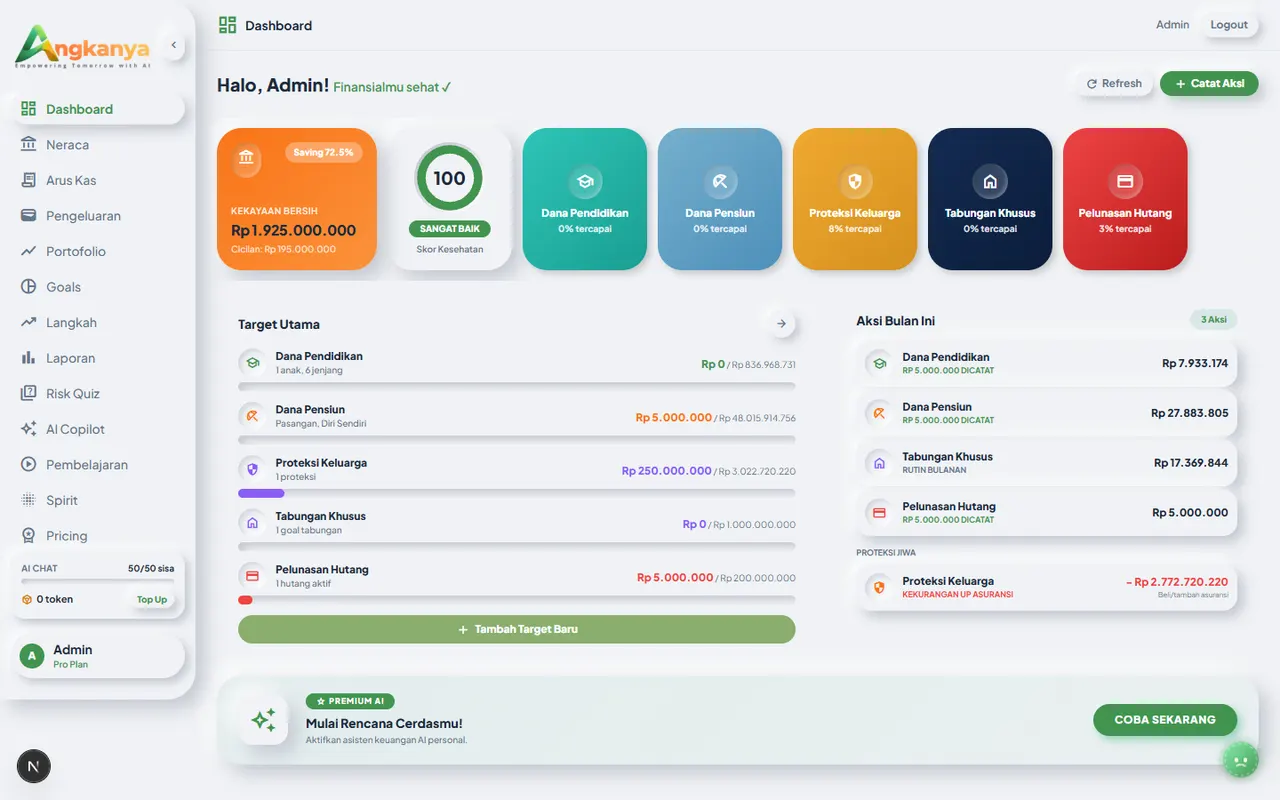Click the Refresh button

[1114, 84]
